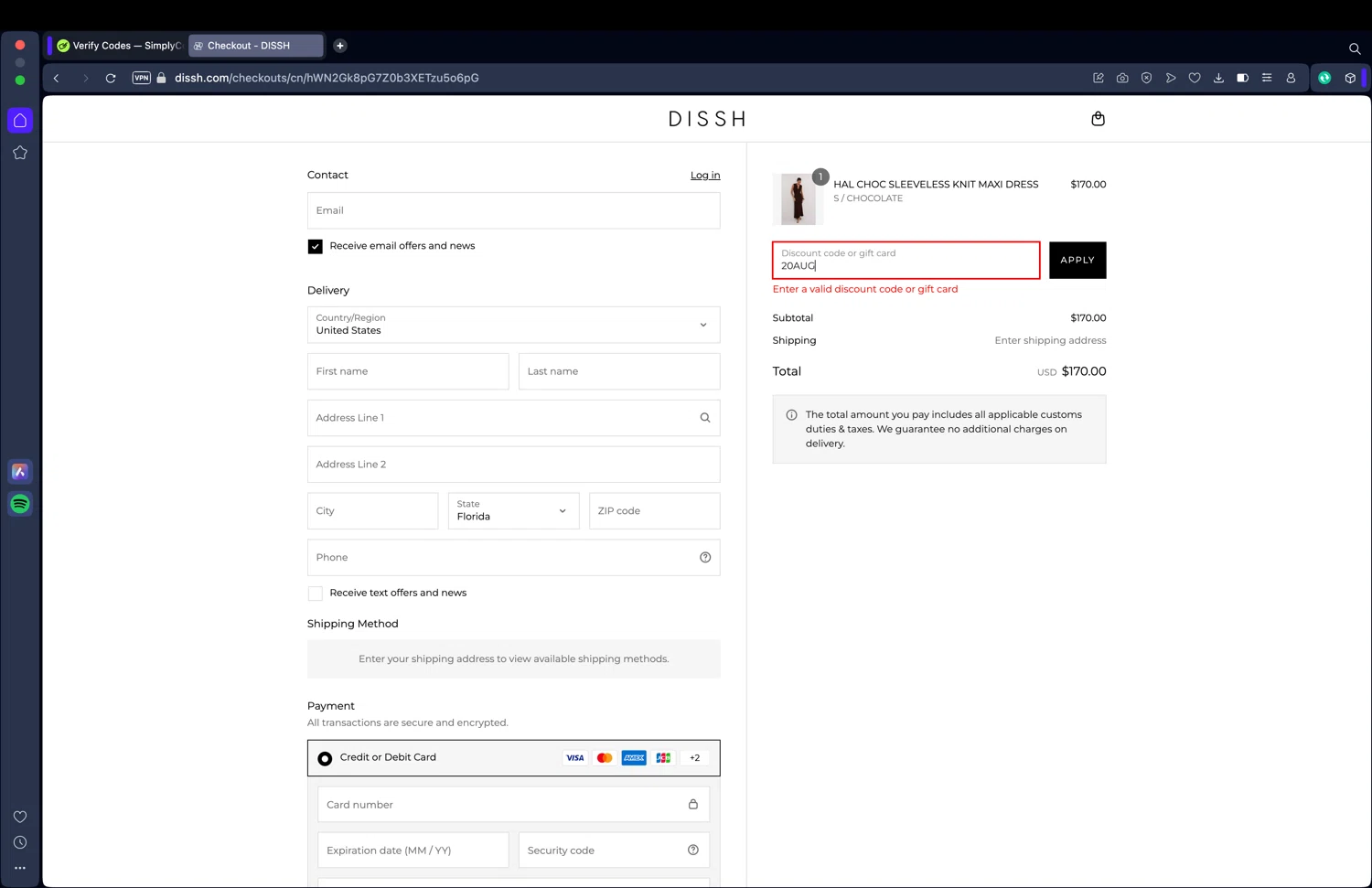
Task: Open the sidebar star bookmarks icon
Action: [x=20, y=153]
